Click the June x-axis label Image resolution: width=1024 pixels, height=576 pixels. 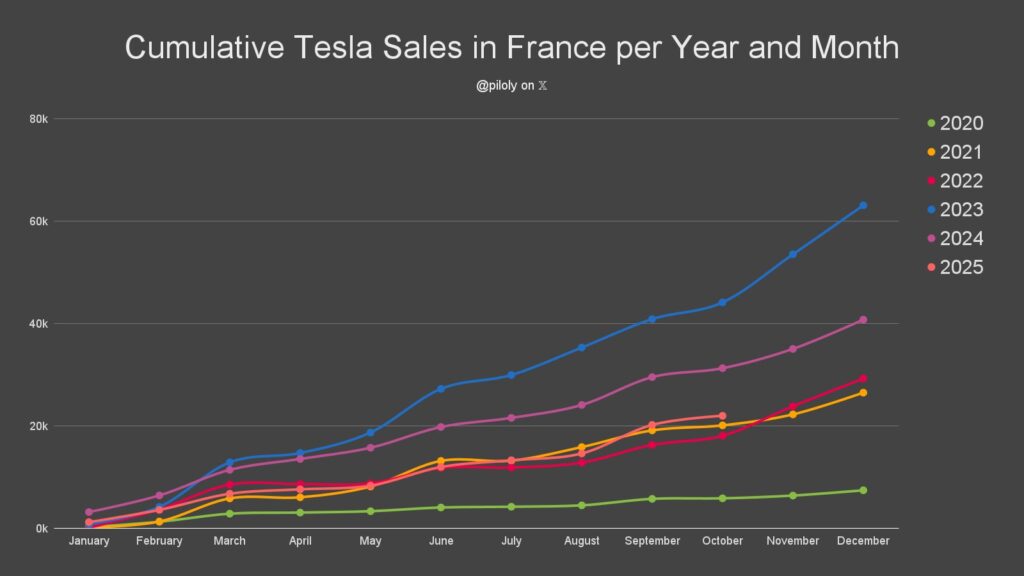pyautogui.click(x=441, y=541)
